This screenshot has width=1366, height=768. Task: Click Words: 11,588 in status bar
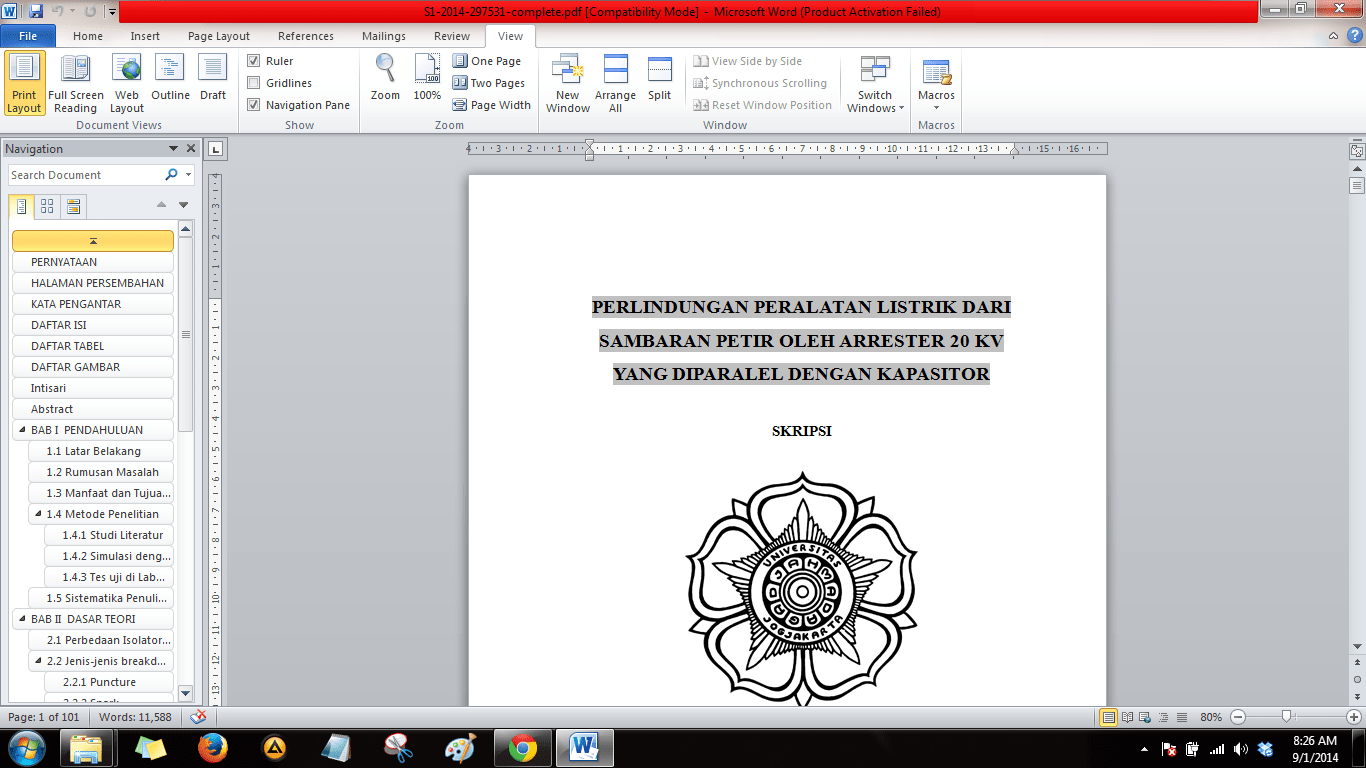(x=135, y=717)
